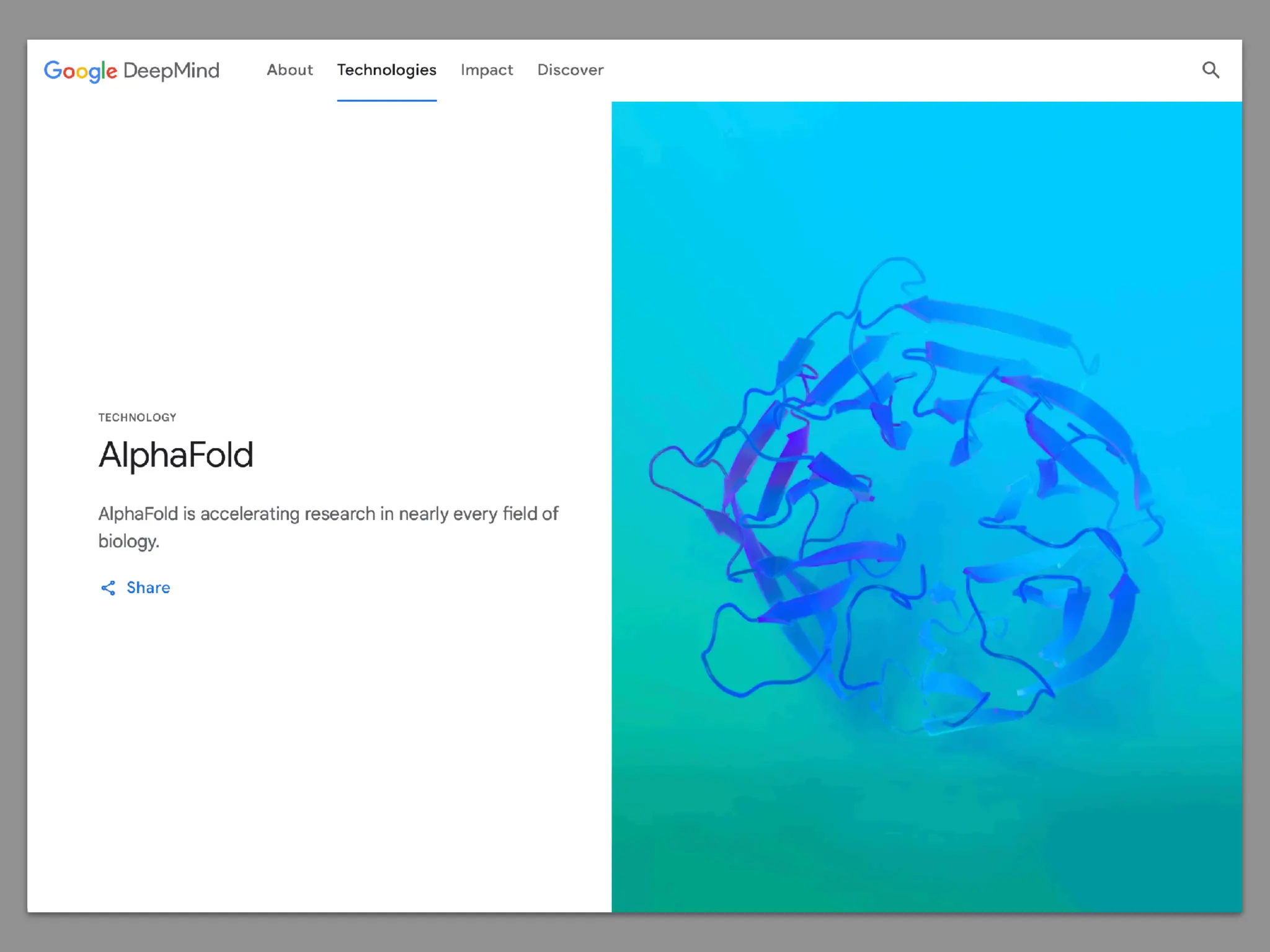Click the share icon beside Share
The image size is (1270, 952).
[108, 588]
